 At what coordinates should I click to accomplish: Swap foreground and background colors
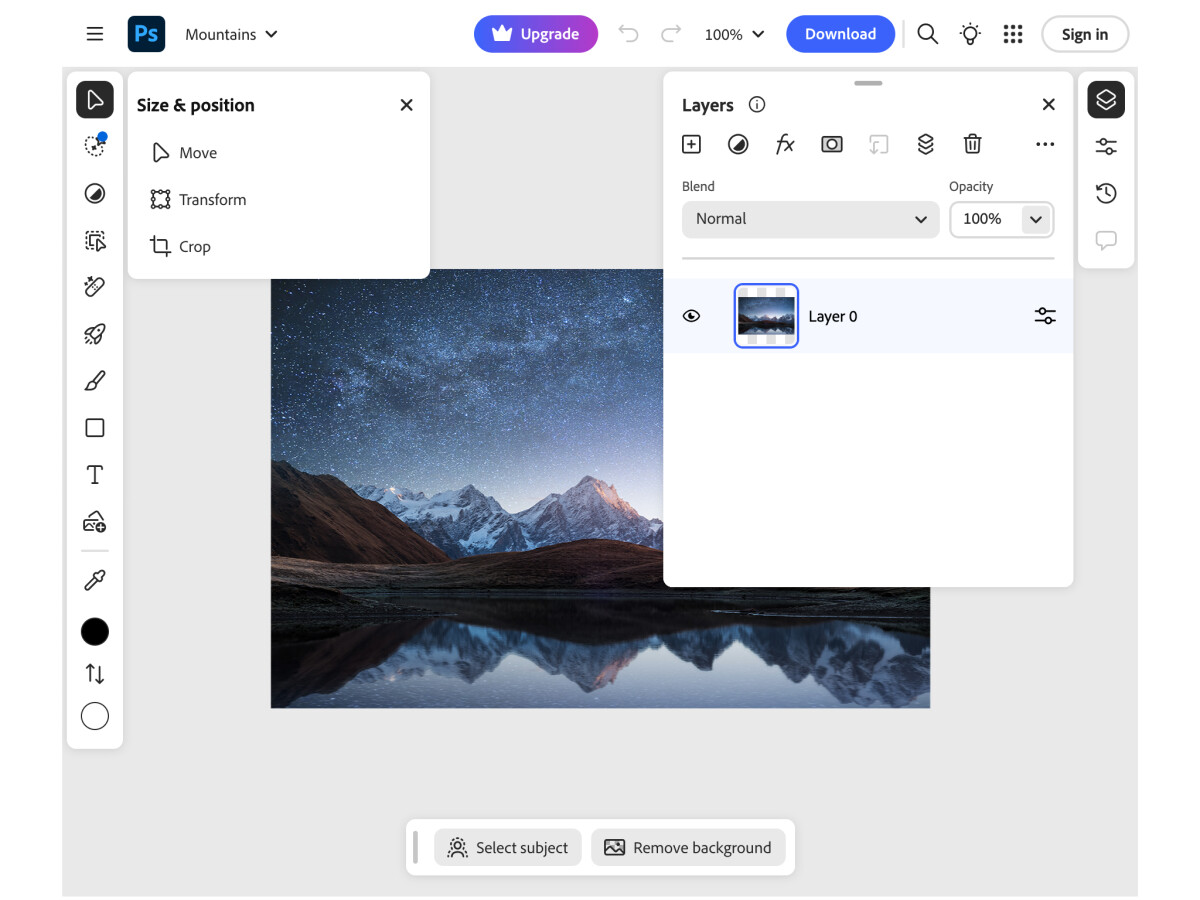tap(95, 674)
